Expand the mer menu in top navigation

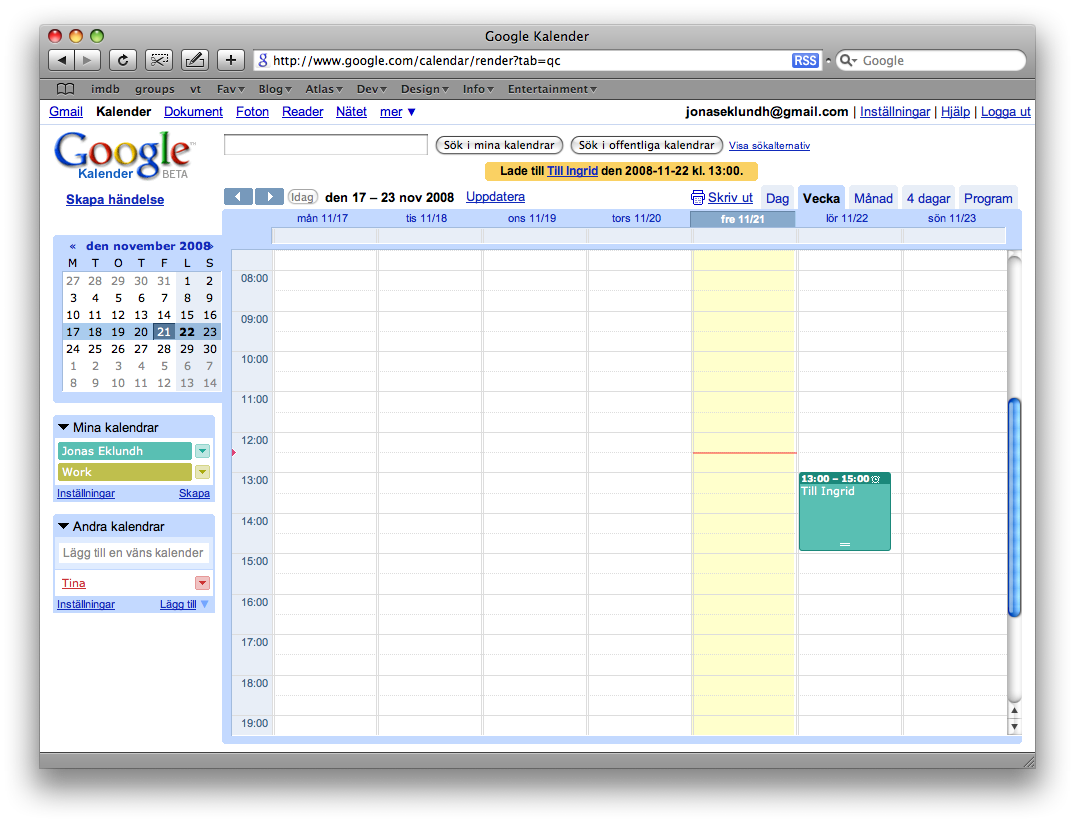(x=398, y=112)
